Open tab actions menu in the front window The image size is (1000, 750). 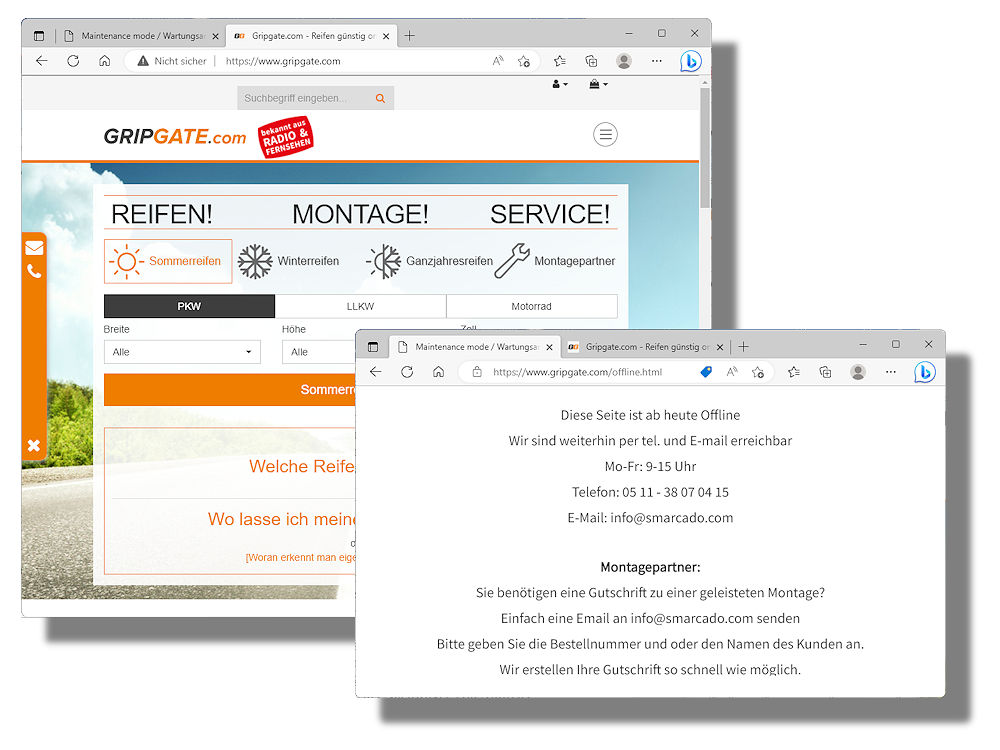coord(373,347)
